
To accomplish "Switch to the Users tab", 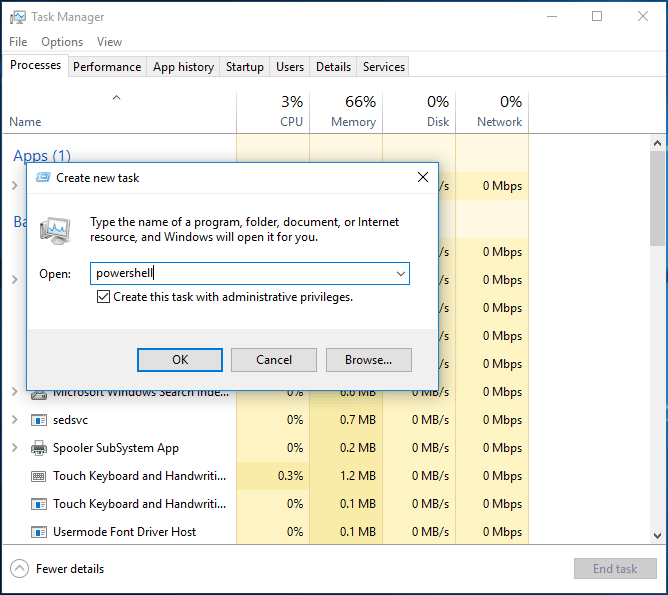I will coord(290,67).
